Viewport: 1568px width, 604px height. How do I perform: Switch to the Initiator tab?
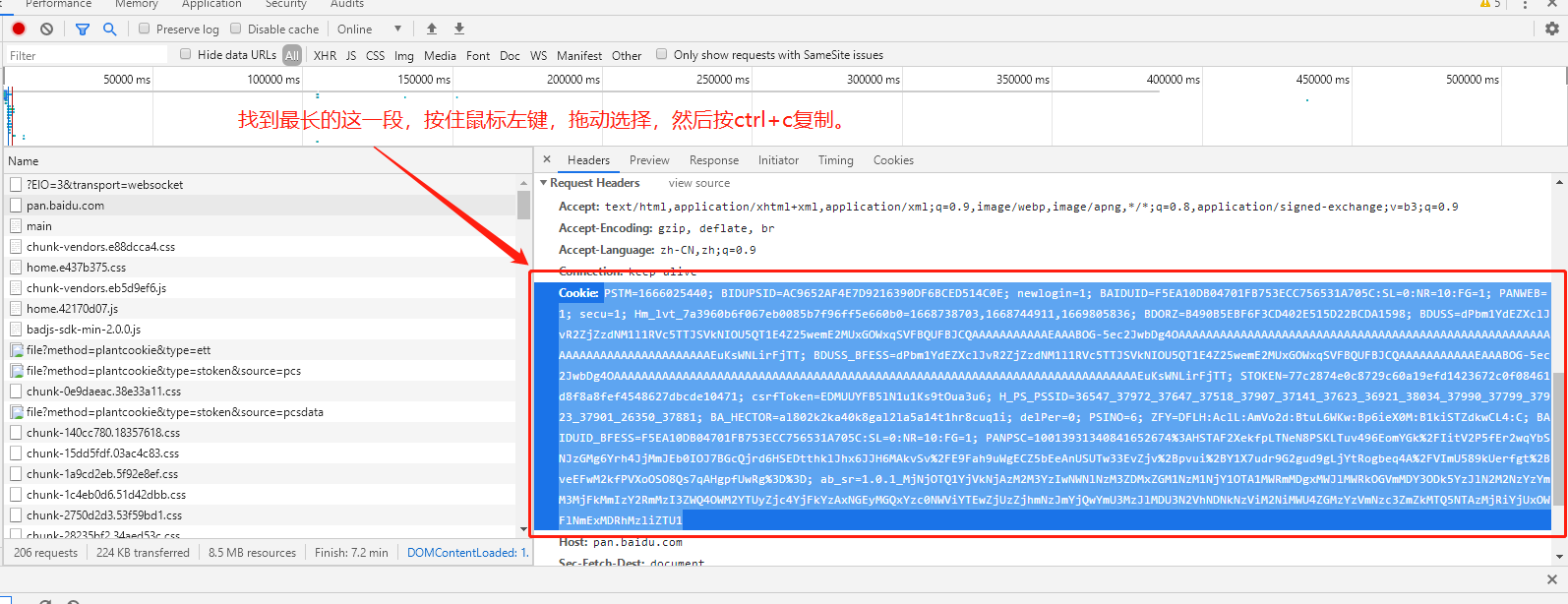coord(778,159)
